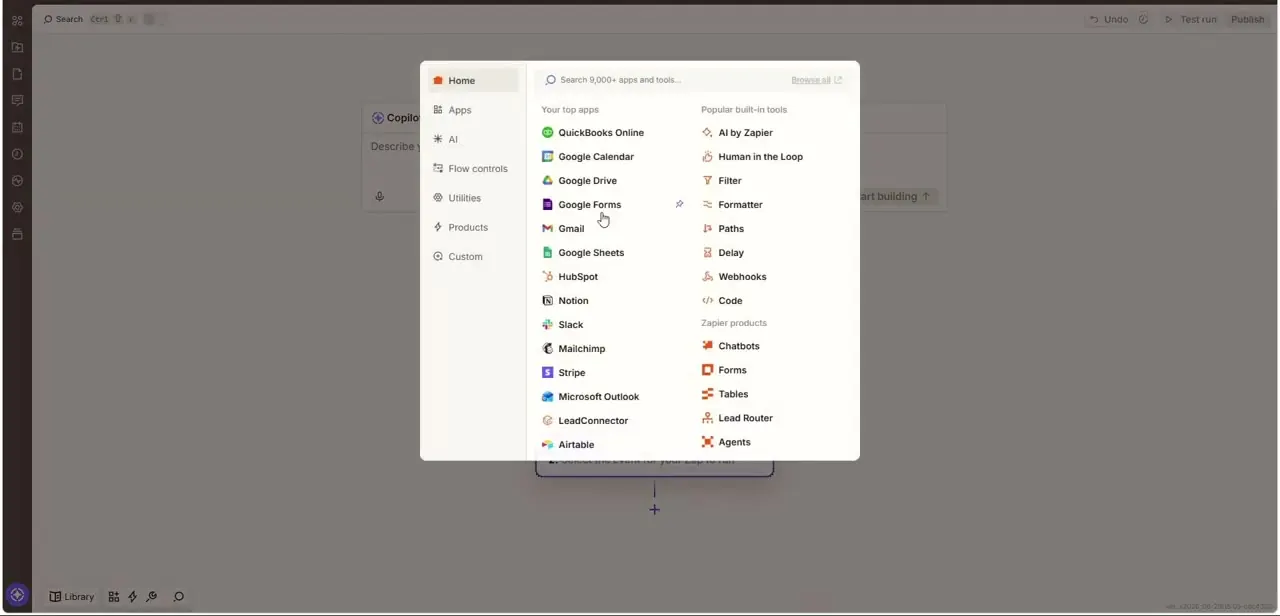Image resolution: width=1280 pixels, height=616 pixels.
Task: Choose LeadConnector app
Action: click(585, 420)
